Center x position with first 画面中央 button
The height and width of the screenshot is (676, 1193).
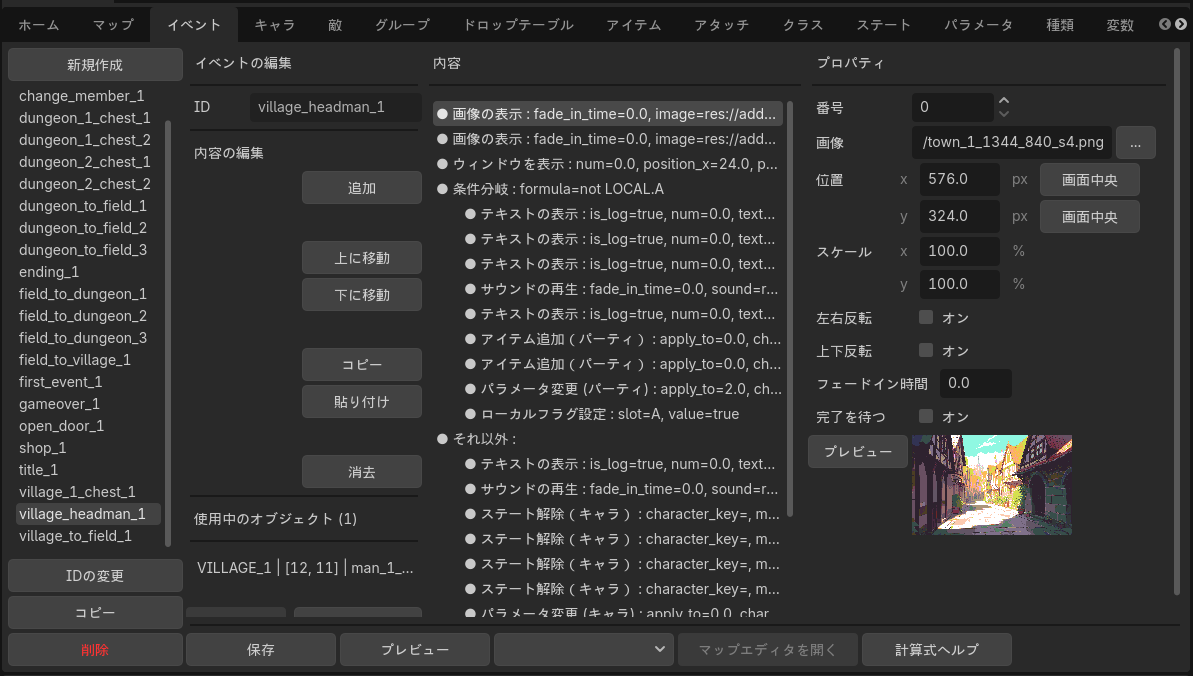(x=1090, y=180)
